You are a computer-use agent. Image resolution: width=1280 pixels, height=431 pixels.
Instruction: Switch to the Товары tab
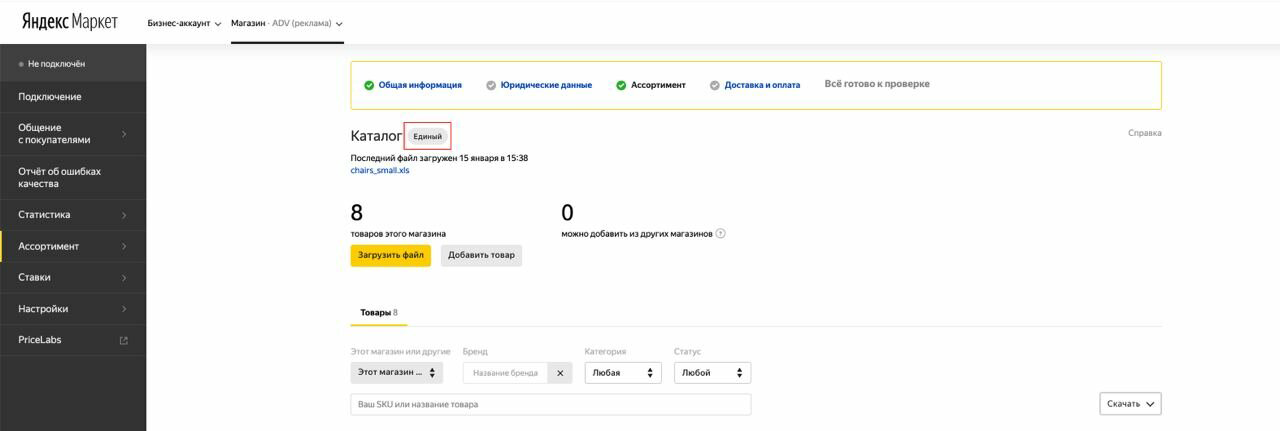[x=378, y=312]
